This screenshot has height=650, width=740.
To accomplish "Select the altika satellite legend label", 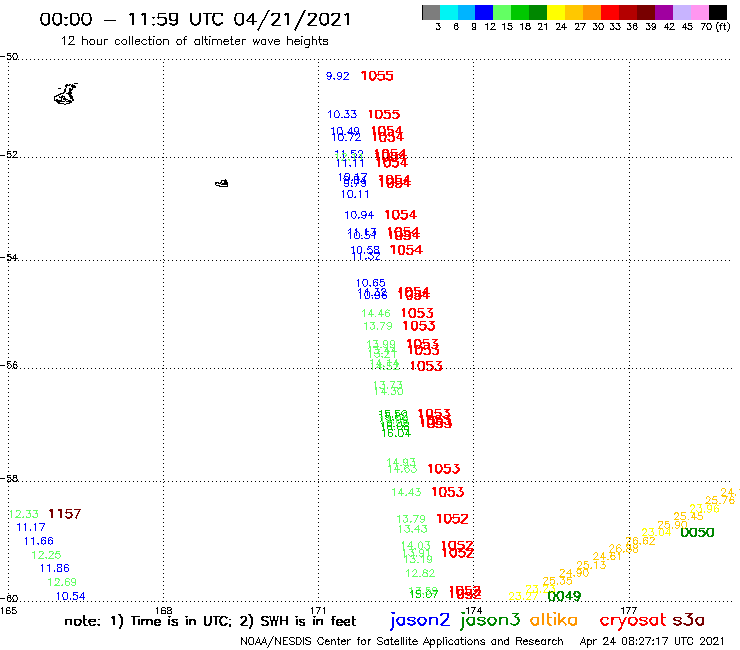I will coord(554,620).
